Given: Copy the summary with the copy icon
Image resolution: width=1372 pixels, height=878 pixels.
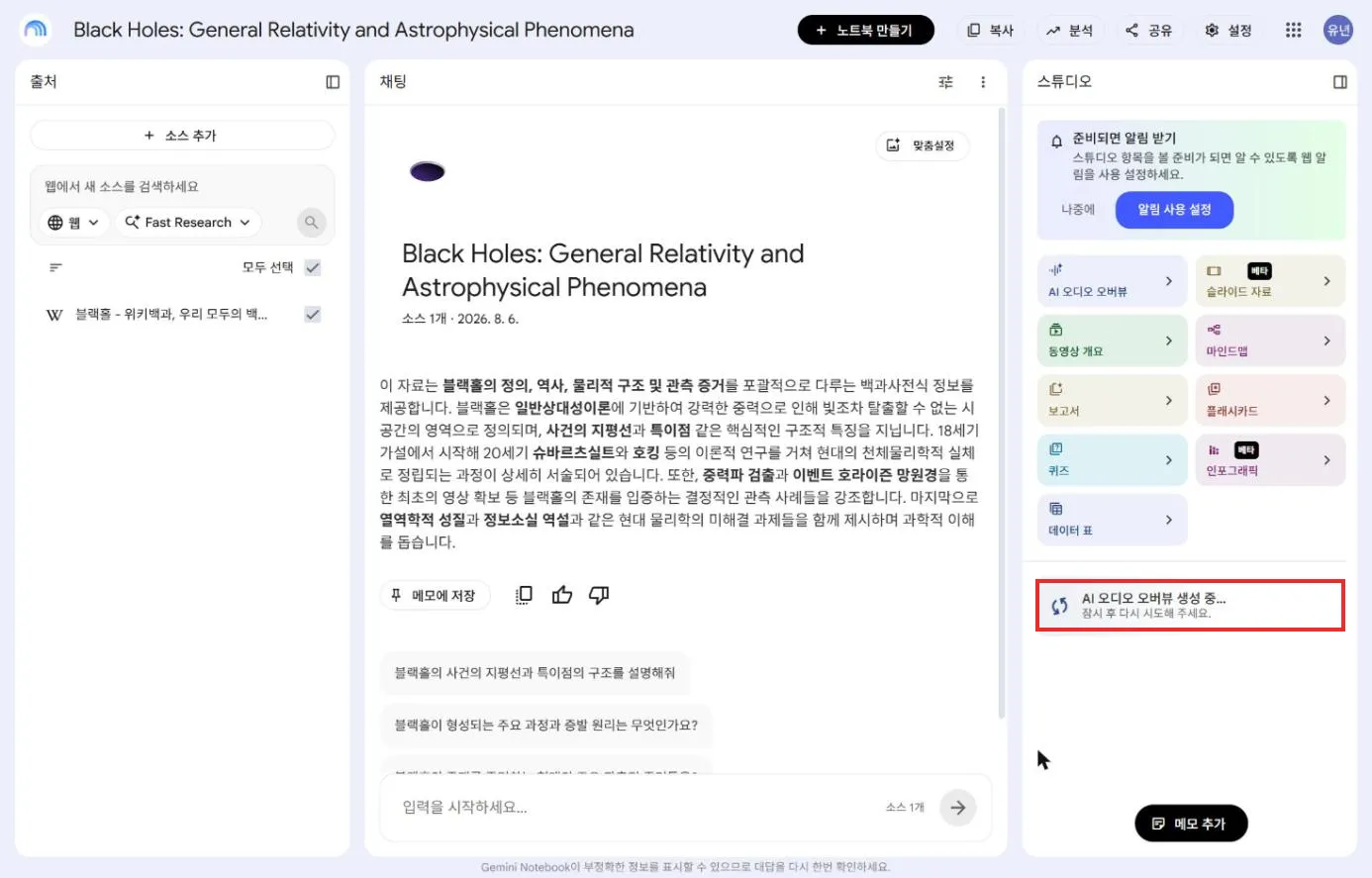Looking at the screenshot, I should point(524,595).
